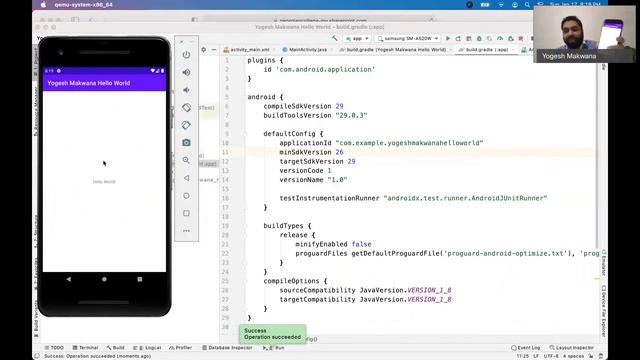Open the Device File Explorer side tab

(603, 311)
